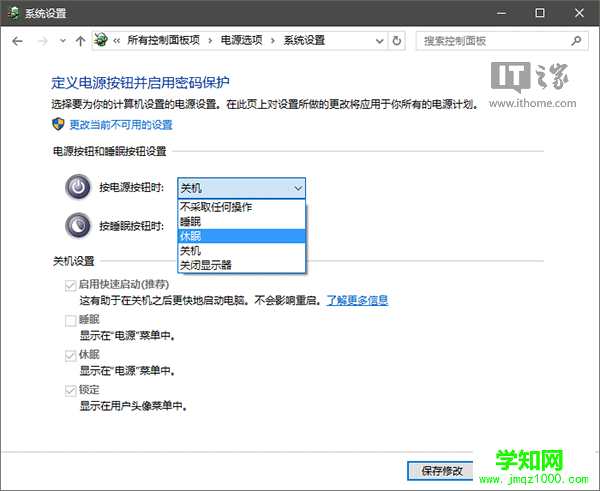Click 系统设置 breadcrumb segment
The height and width of the screenshot is (491, 600).
[x=304, y=40]
